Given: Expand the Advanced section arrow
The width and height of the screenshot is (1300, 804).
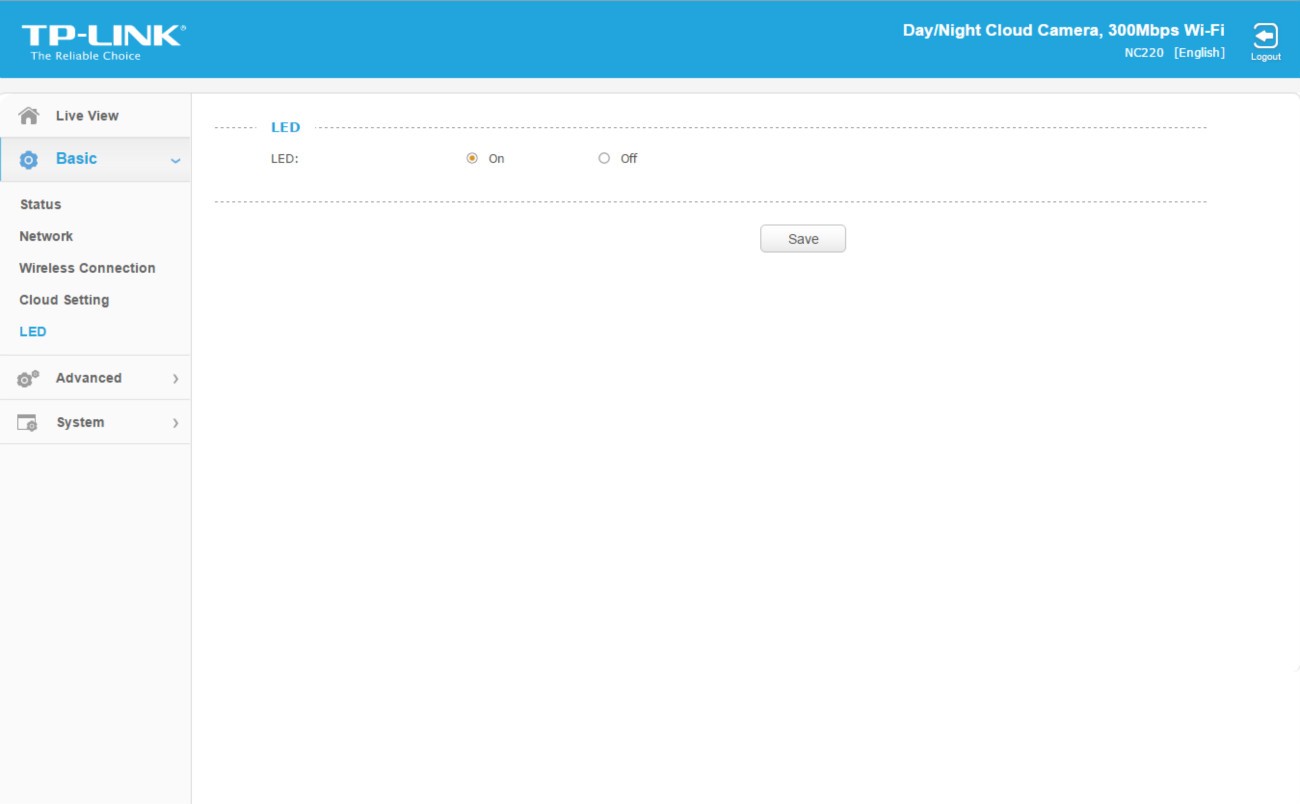Looking at the screenshot, I should (x=175, y=379).
